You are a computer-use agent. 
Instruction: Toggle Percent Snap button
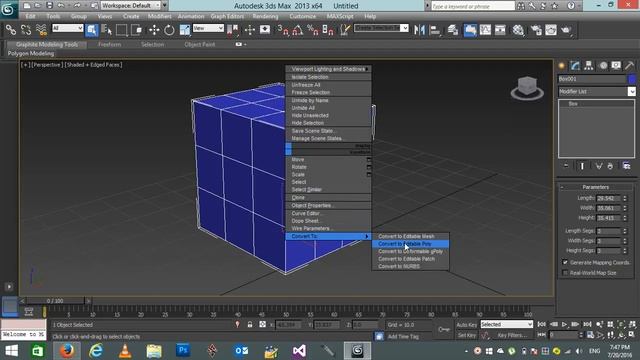[313, 30]
